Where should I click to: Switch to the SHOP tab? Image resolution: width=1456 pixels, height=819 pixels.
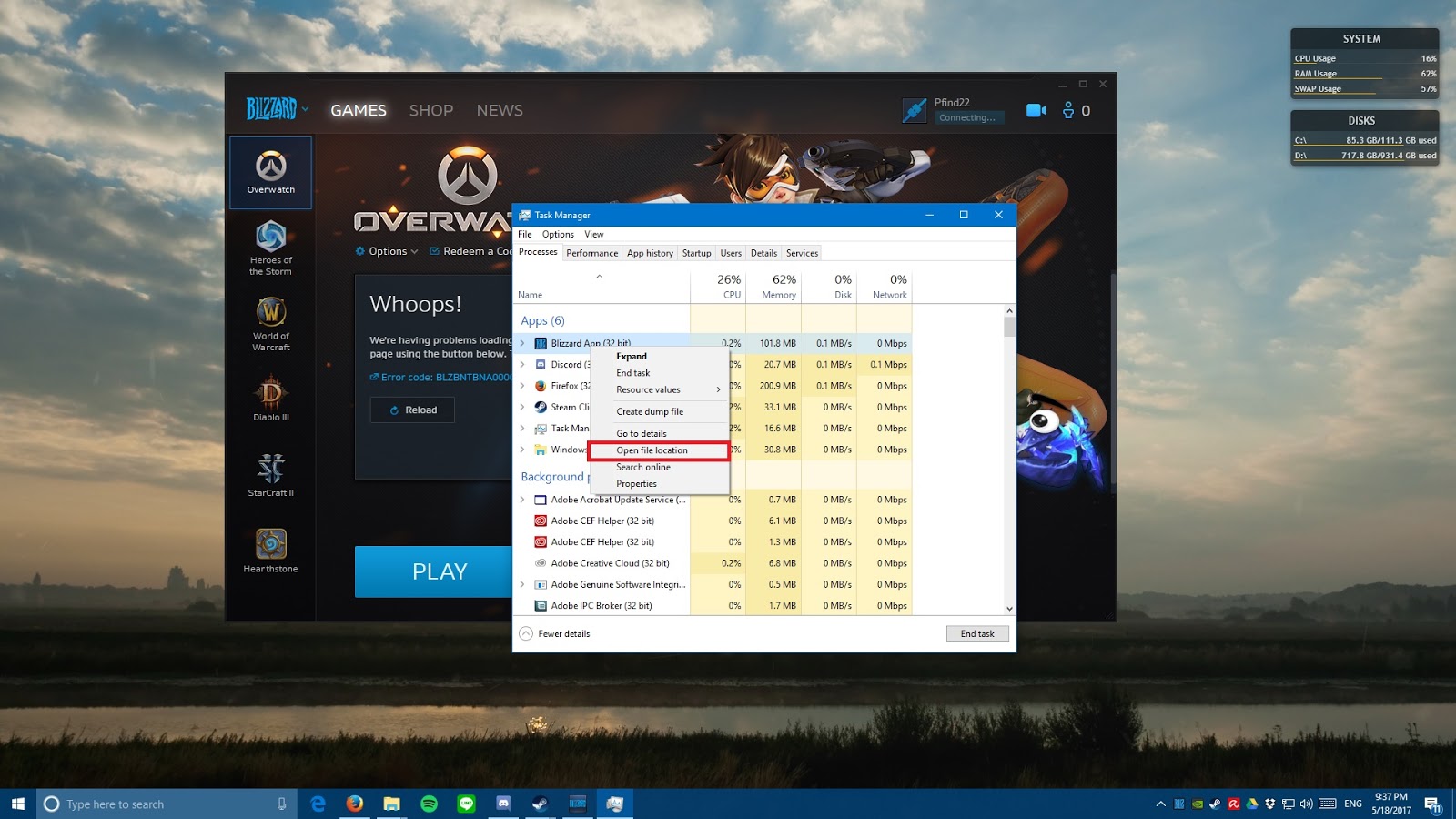click(431, 110)
